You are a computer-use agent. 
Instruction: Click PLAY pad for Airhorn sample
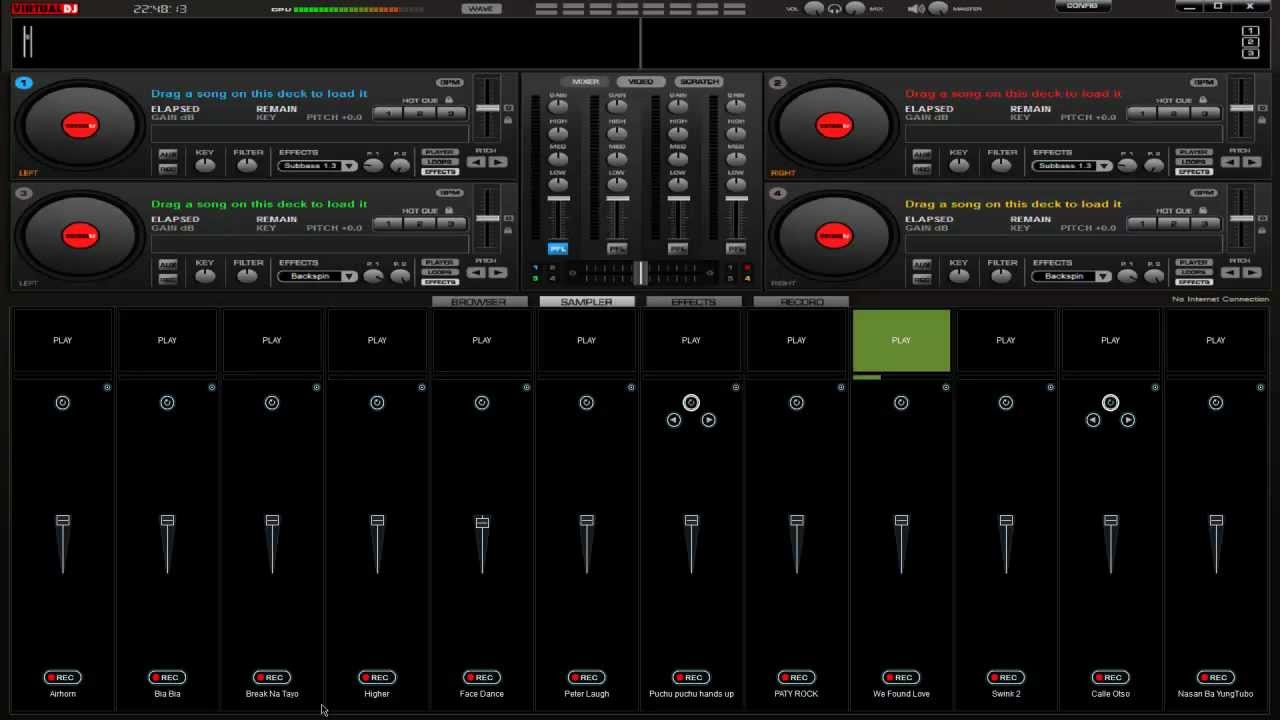point(63,341)
